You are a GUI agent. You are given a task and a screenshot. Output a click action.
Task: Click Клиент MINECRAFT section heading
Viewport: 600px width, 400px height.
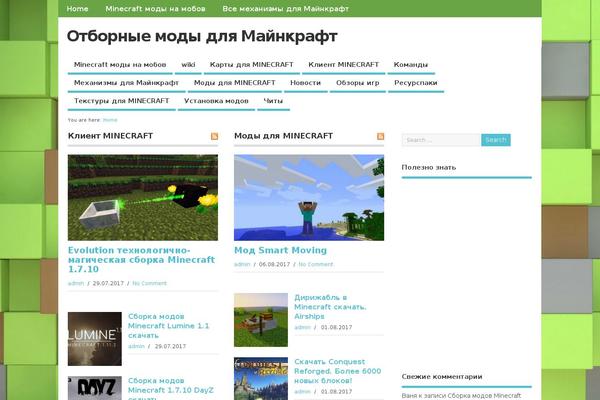[x=110, y=136]
